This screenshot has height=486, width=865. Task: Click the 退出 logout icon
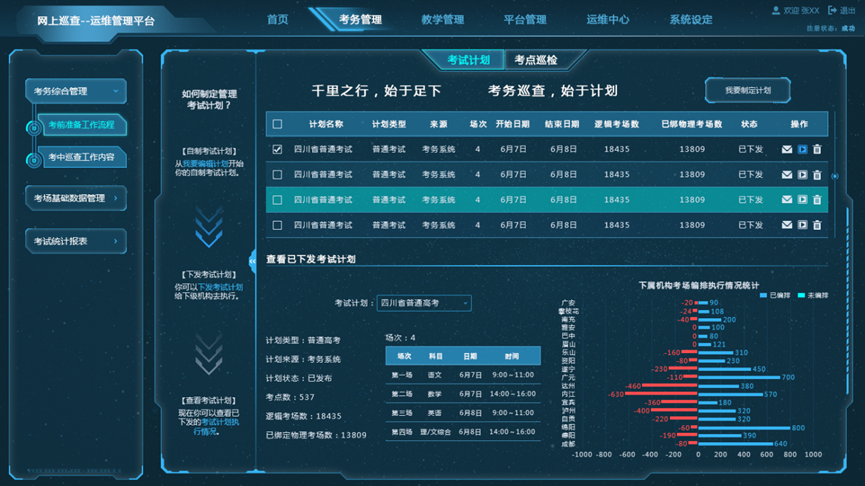(832, 10)
